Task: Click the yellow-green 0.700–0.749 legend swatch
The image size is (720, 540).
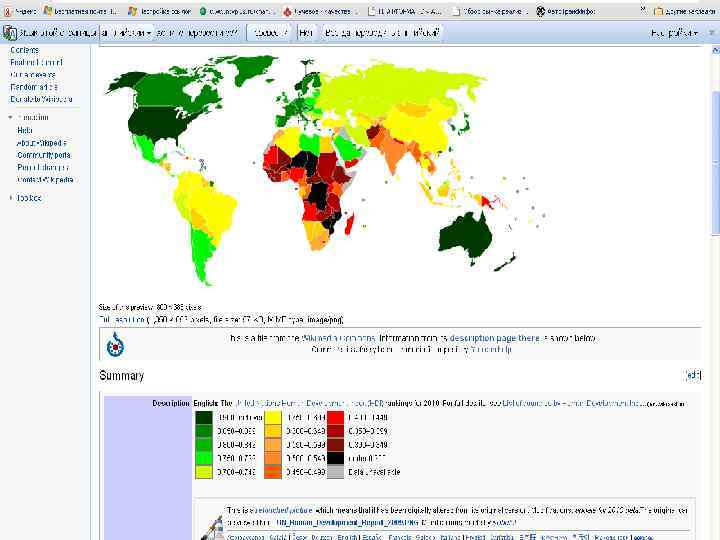Action: pyautogui.click(x=204, y=472)
